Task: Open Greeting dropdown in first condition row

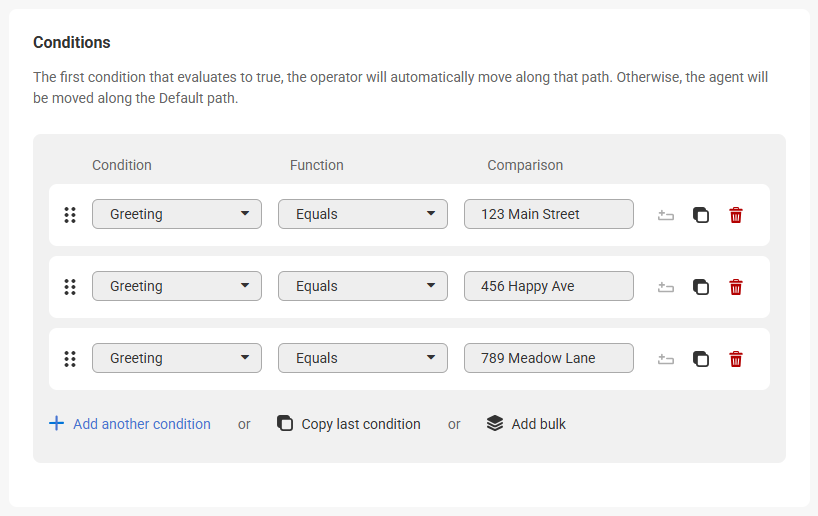Action: click(177, 214)
